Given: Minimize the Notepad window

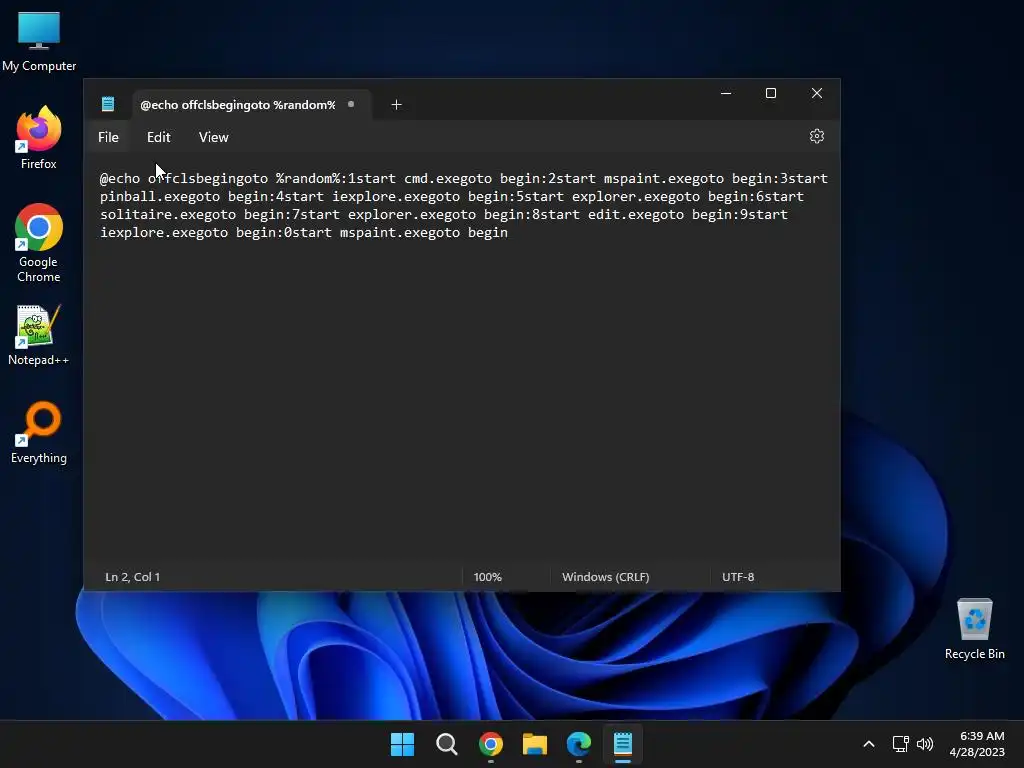Looking at the screenshot, I should click(x=726, y=93).
